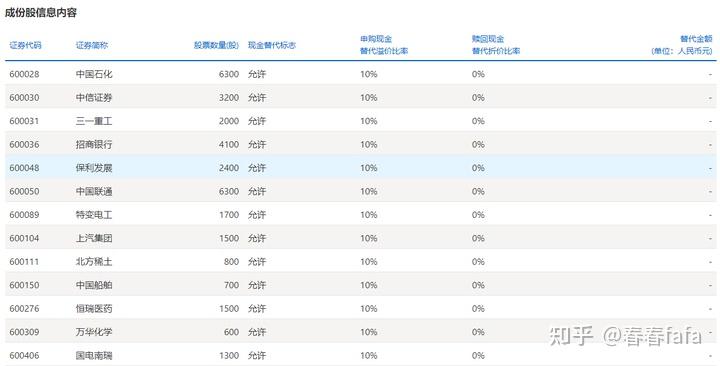Image resolution: width=720 pixels, height=366 pixels.
Task: Select security code 600150
Action: [24, 285]
